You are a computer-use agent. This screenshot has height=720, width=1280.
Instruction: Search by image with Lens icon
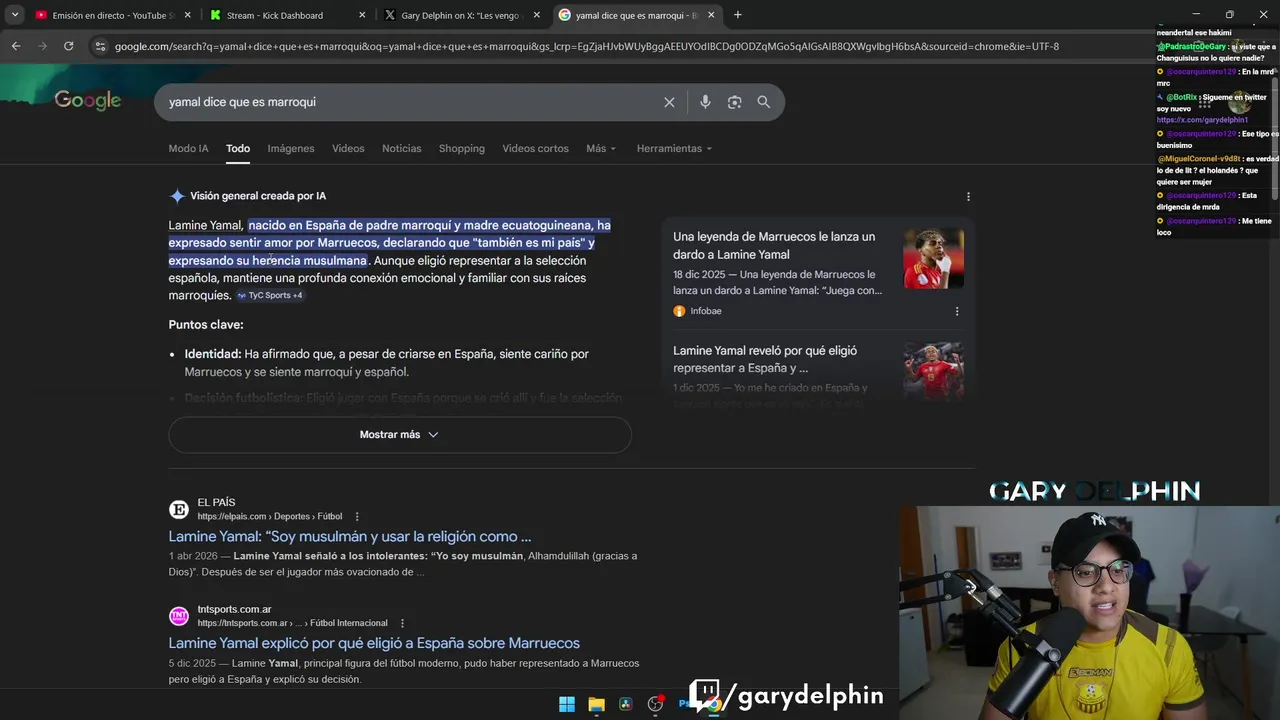pos(734,102)
